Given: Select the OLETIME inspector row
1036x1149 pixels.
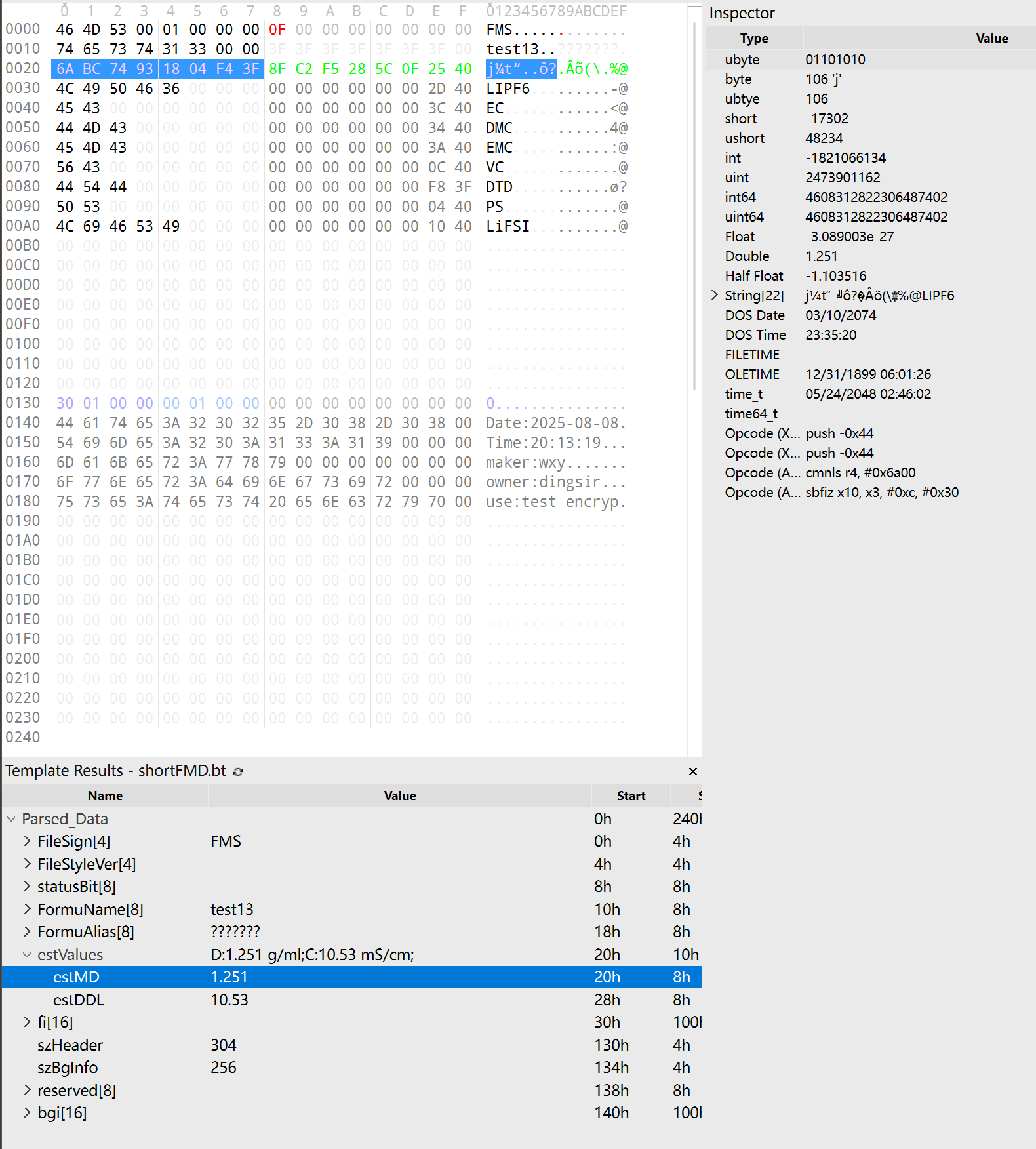Looking at the screenshot, I should coord(871,374).
